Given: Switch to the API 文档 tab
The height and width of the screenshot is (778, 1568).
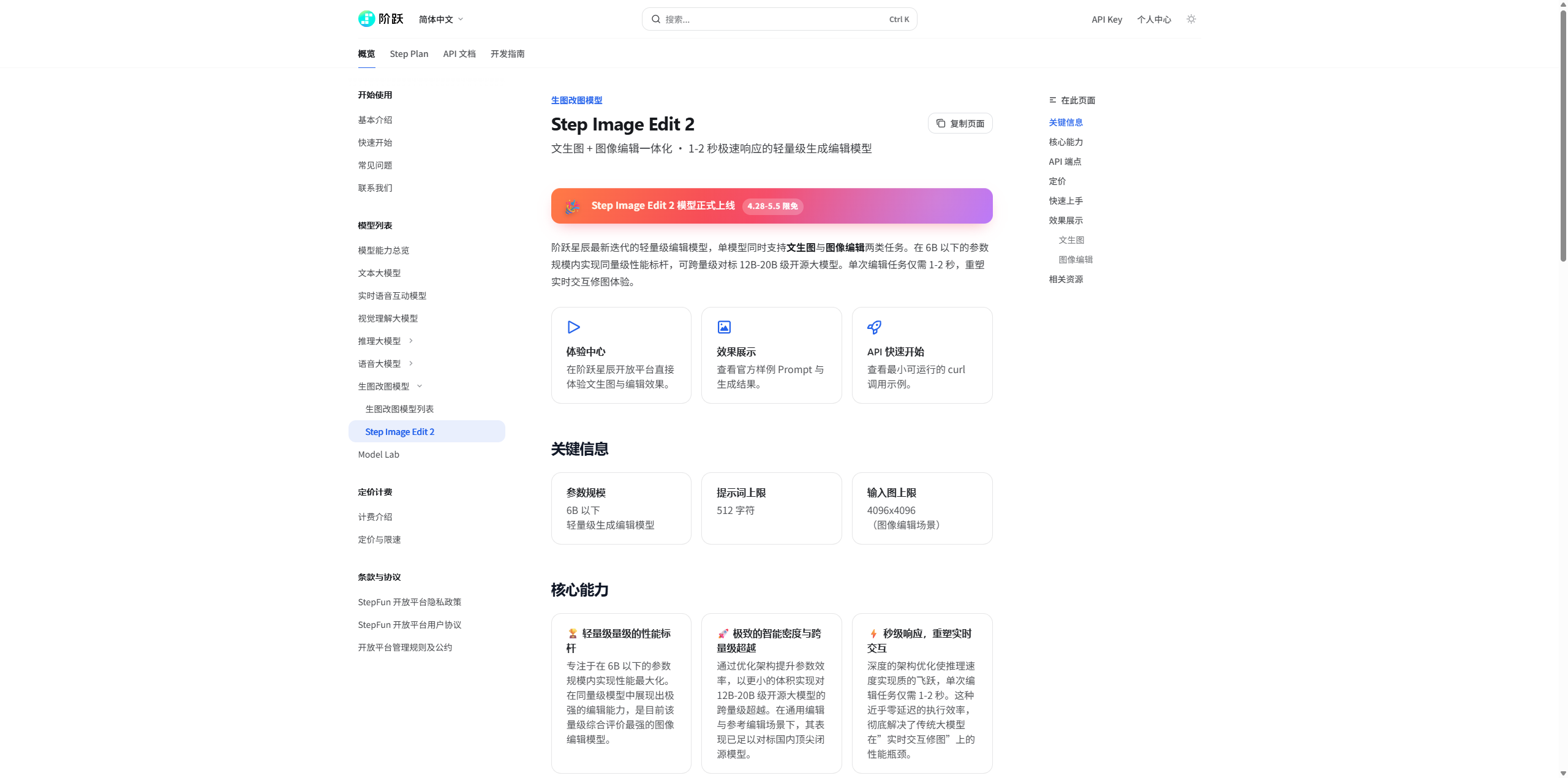Looking at the screenshot, I should coord(459,54).
